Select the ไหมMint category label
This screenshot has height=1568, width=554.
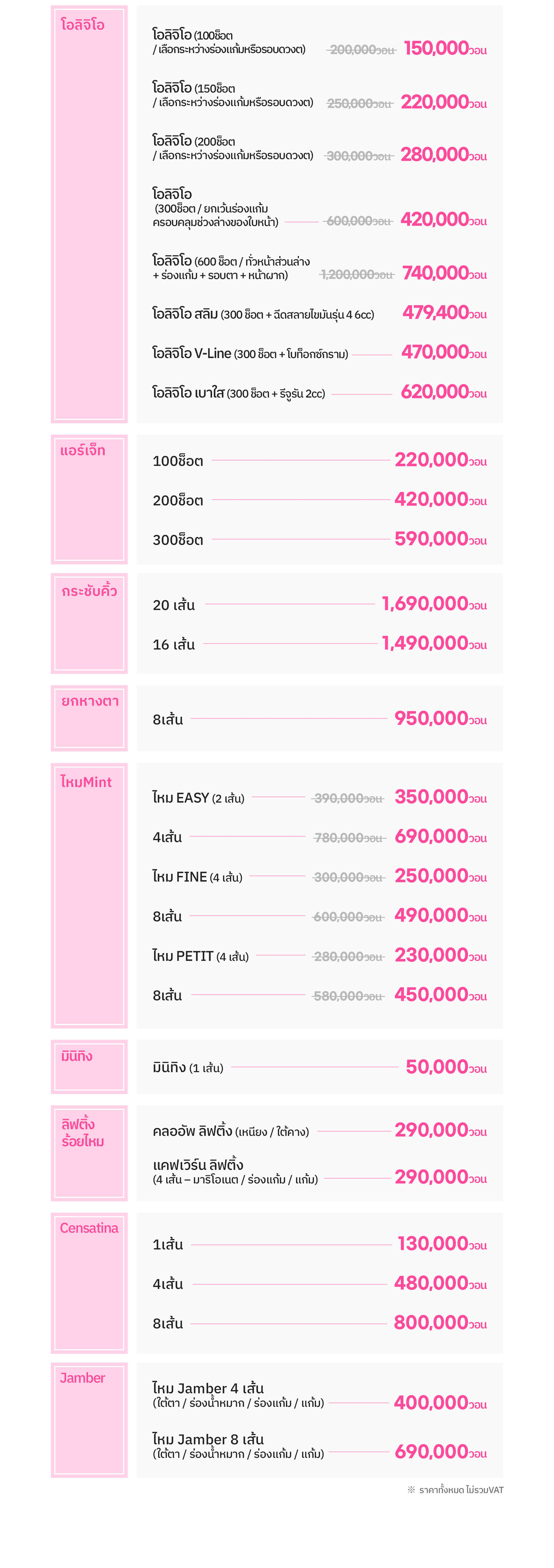[x=86, y=782]
